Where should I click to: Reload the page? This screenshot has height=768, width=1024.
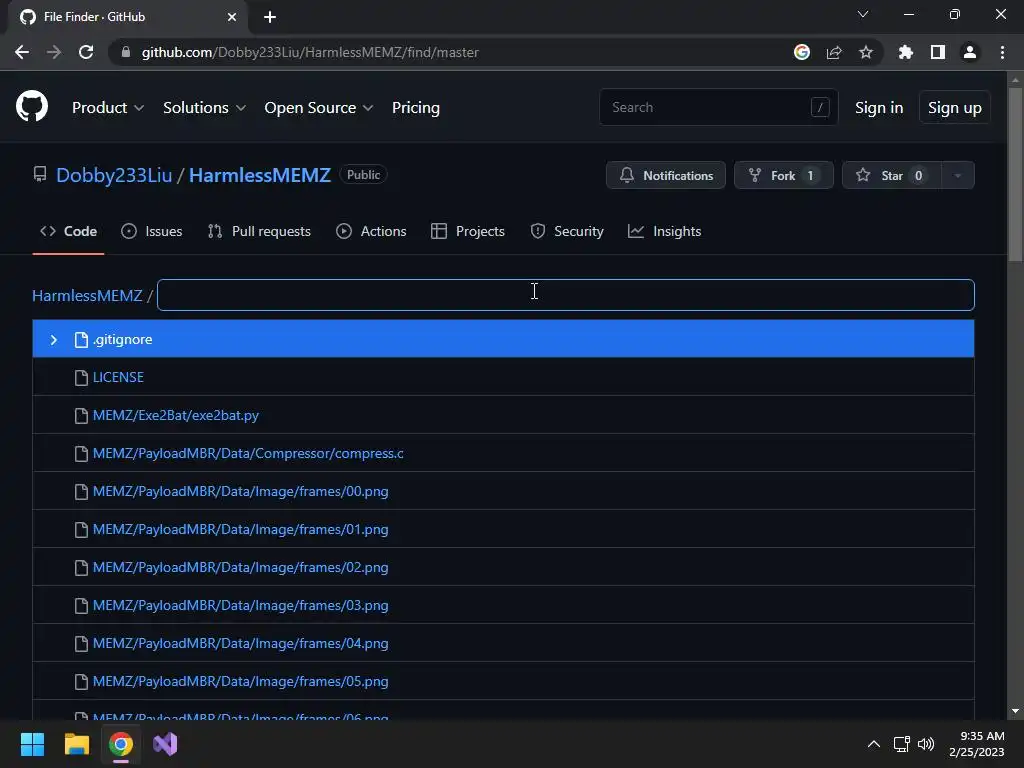86,52
